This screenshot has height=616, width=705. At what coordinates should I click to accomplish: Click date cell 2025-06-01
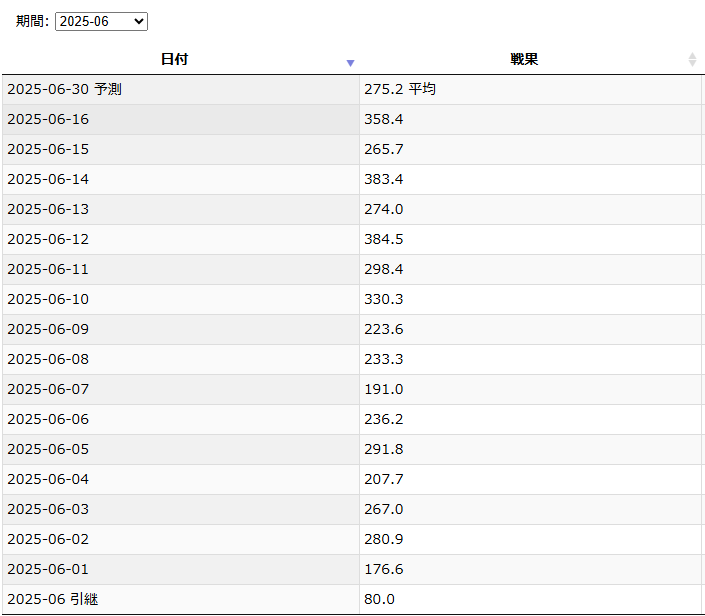(181, 570)
